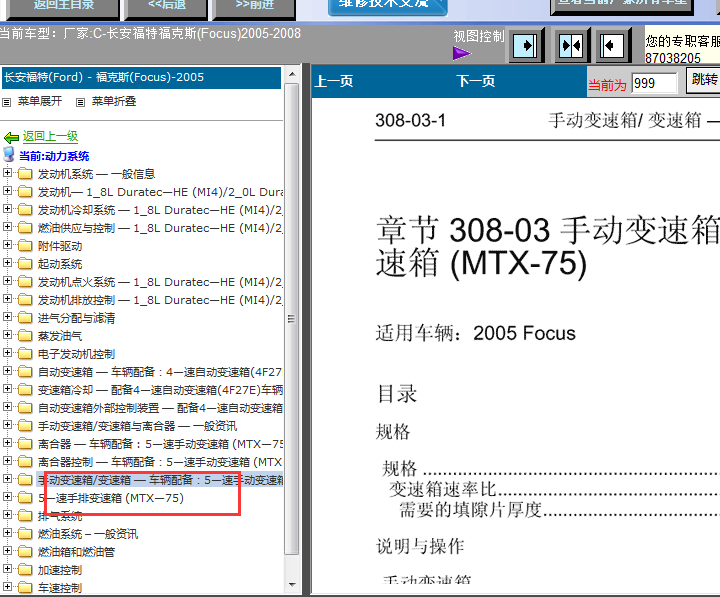Viewport: 720px width, 597px height.
Task: Click the green 返回上一级 arrow icon
Action: pyautogui.click(x=11, y=137)
